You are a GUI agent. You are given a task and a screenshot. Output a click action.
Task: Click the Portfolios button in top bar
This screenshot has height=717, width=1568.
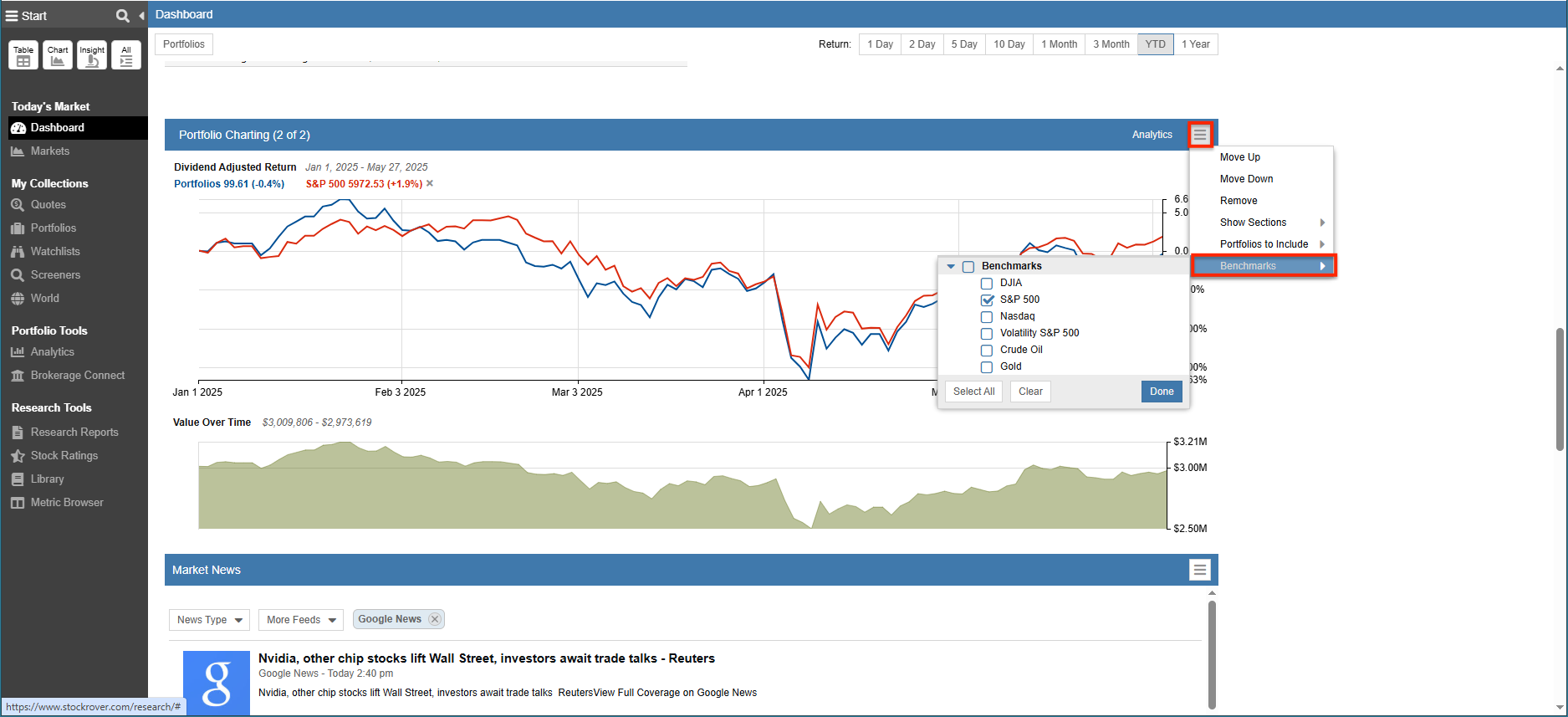184,44
